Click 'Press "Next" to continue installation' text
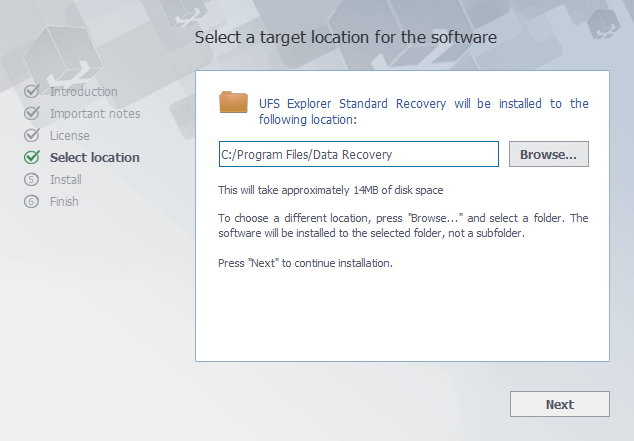 click(305, 263)
